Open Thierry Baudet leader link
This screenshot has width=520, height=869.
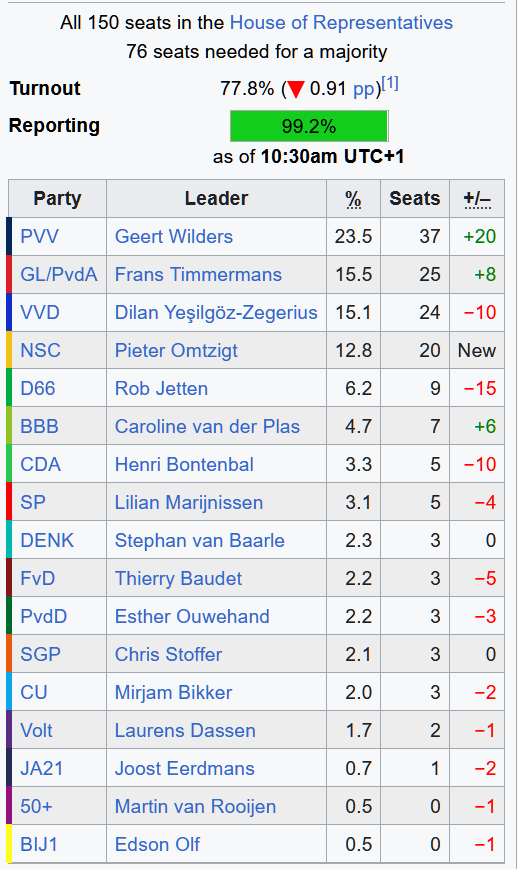[x=178, y=579]
